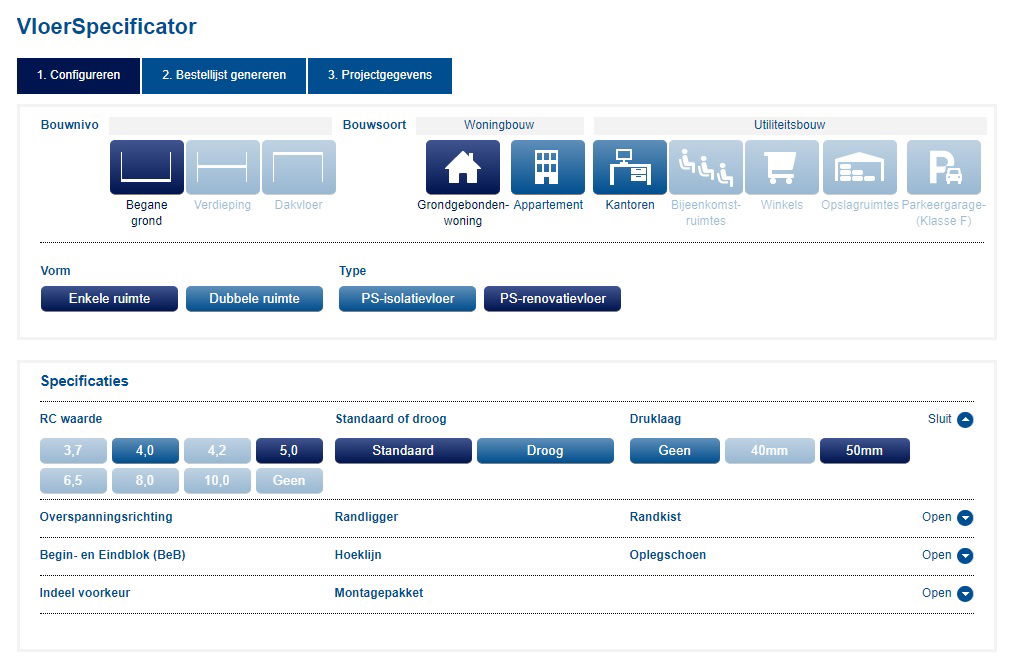The image size is (1010, 665).
Task: Click the Winkels shopping cart icon
Action: (781, 167)
